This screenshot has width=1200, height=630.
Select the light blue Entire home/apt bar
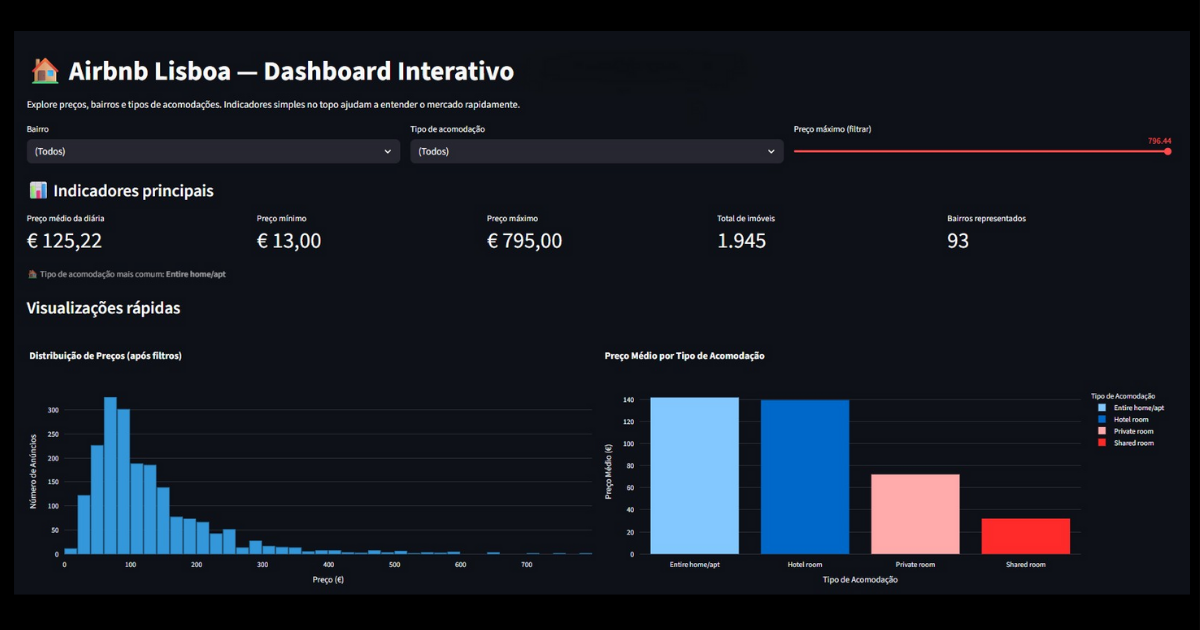click(694, 475)
